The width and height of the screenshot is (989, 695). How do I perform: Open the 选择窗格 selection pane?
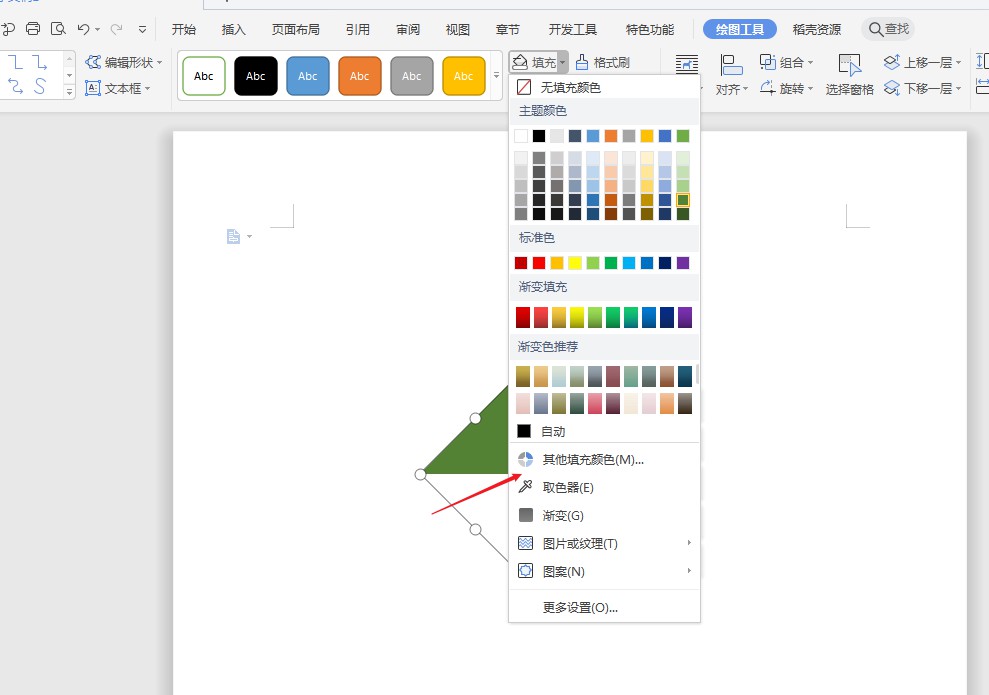click(x=850, y=76)
